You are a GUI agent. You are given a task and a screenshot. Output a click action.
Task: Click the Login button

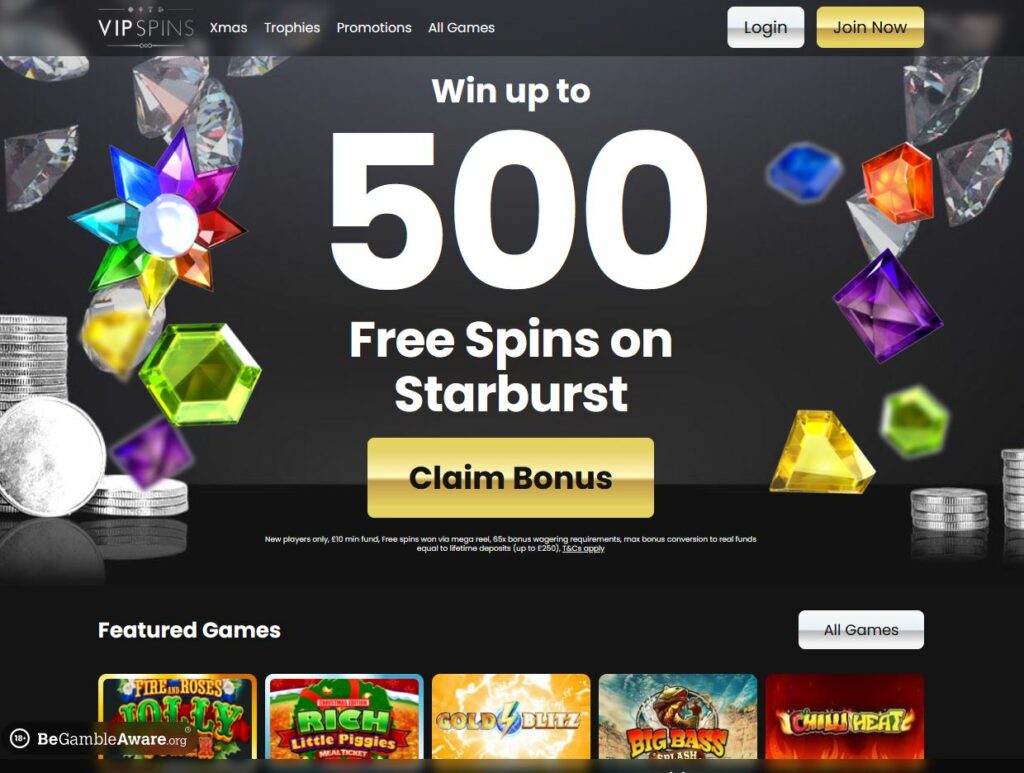pos(765,27)
